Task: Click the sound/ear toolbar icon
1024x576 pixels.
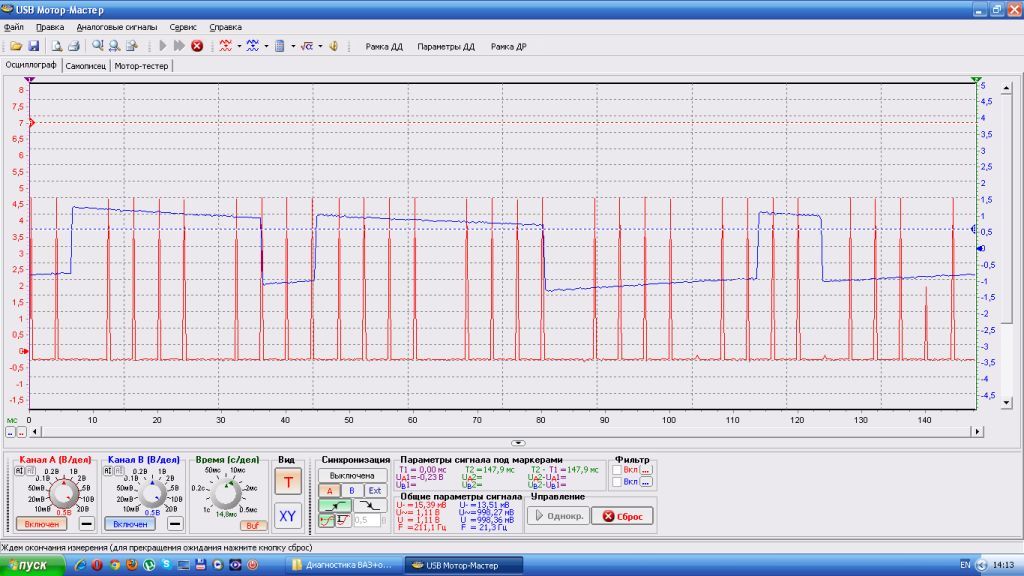Action: pos(333,46)
